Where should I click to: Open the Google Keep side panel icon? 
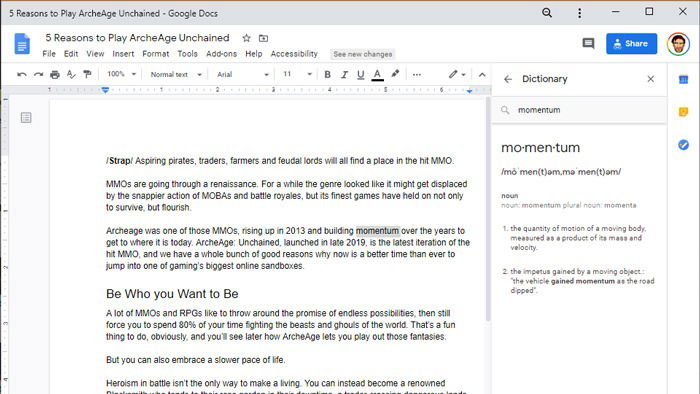click(x=683, y=112)
